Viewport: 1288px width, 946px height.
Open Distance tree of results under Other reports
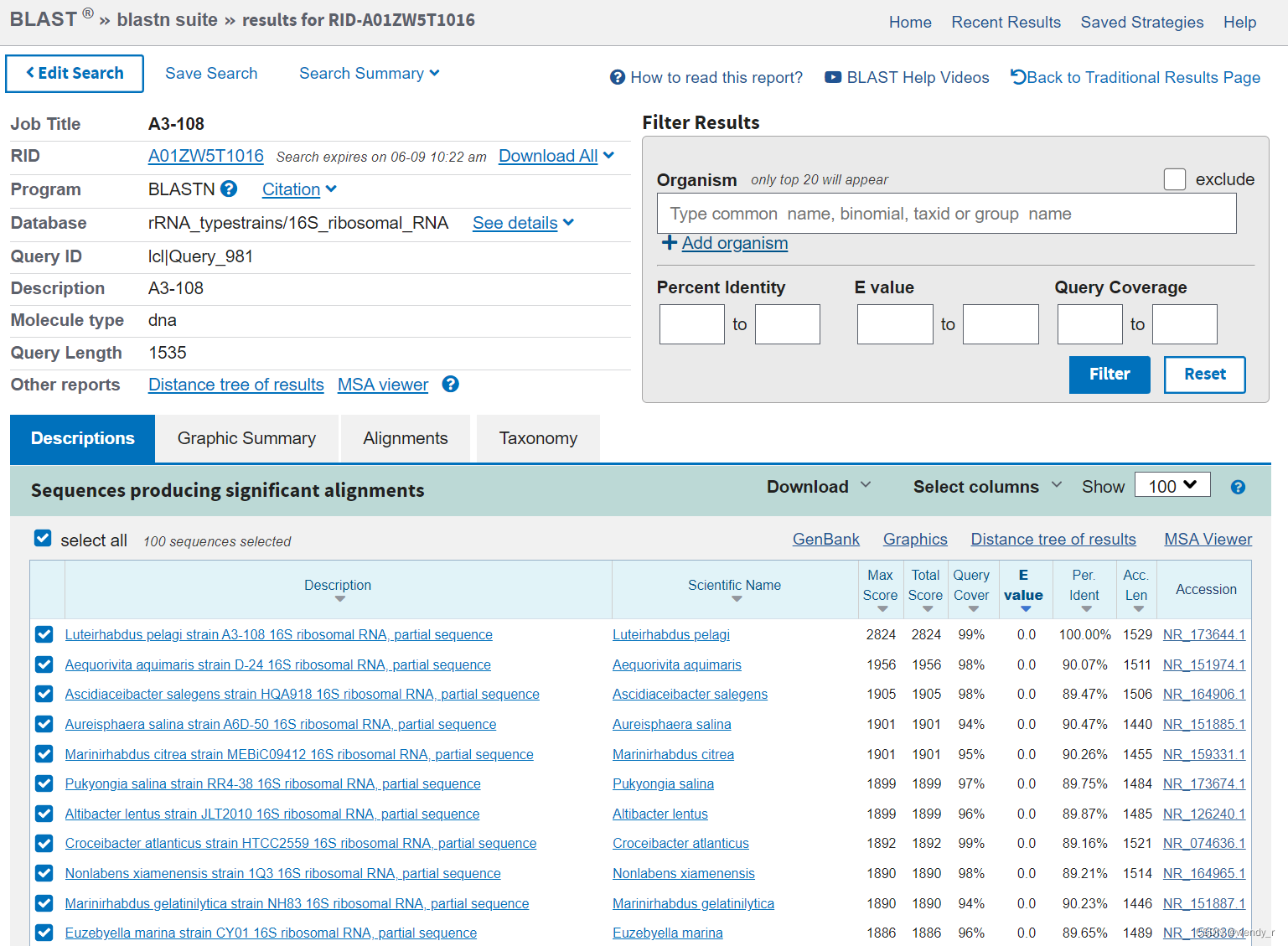click(x=236, y=385)
